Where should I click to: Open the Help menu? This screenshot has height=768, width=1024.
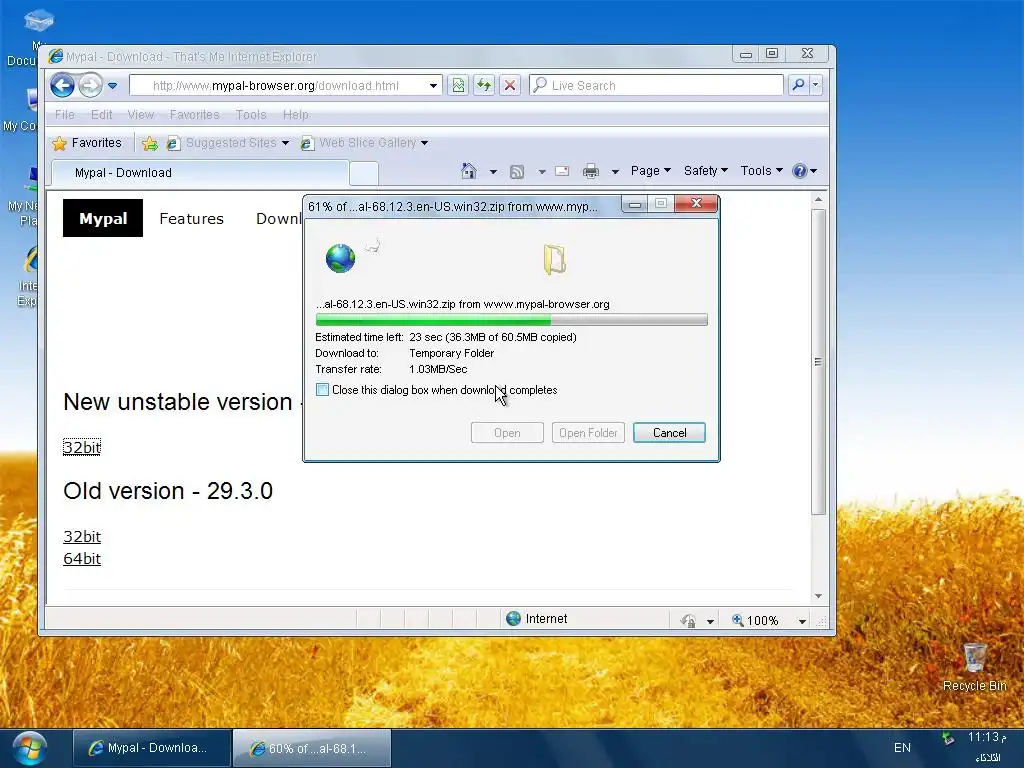tap(295, 115)
